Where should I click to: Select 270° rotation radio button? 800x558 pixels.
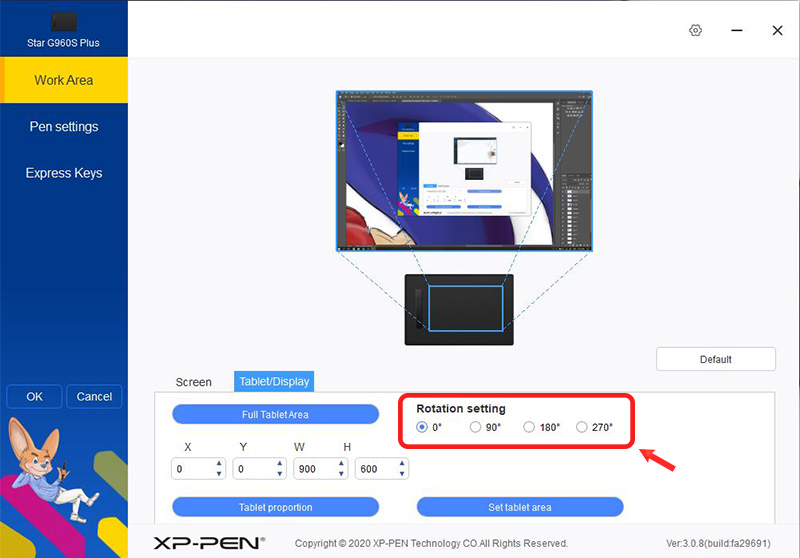(582, 427)
